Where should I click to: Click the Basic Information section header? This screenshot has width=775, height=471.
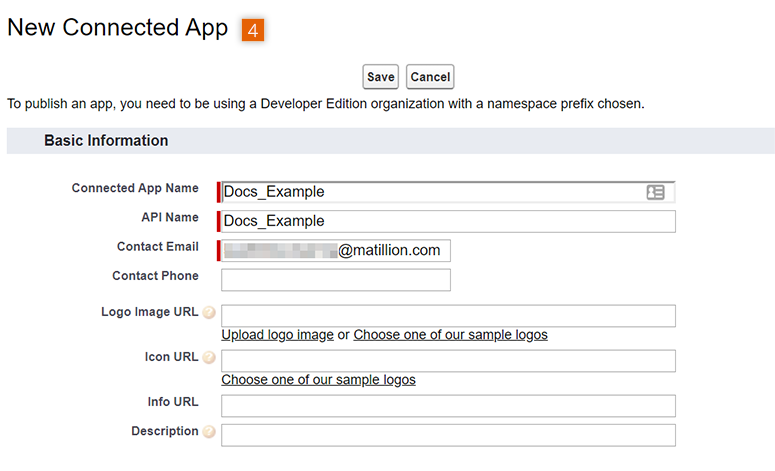pyautogui.click(x=390, y=141)
